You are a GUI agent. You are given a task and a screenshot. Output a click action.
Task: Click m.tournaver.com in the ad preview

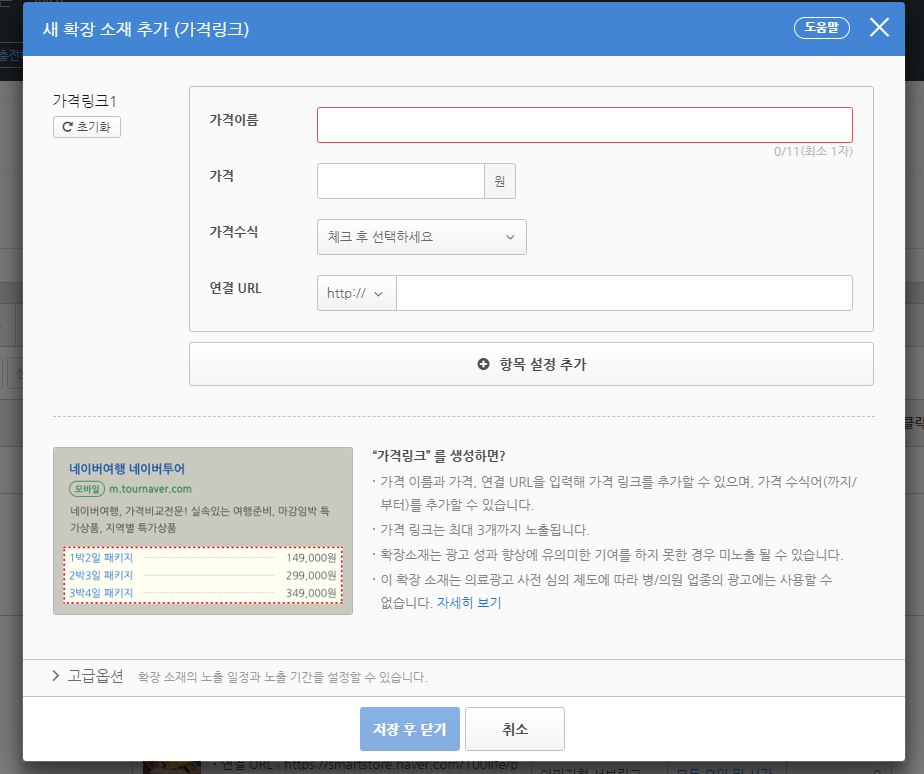[x=150, y=489]
